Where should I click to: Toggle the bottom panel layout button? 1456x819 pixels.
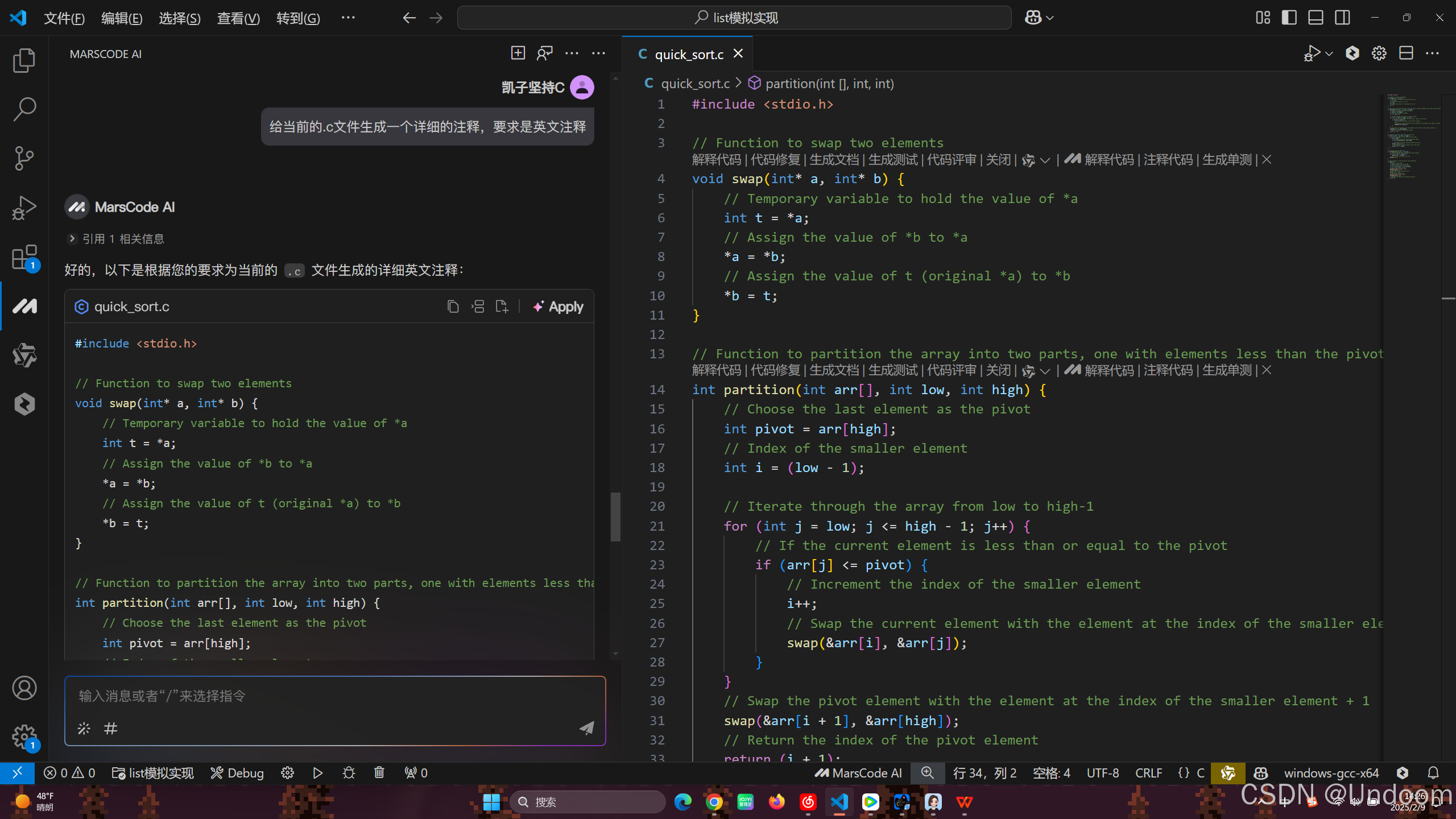coord(1316,18)
